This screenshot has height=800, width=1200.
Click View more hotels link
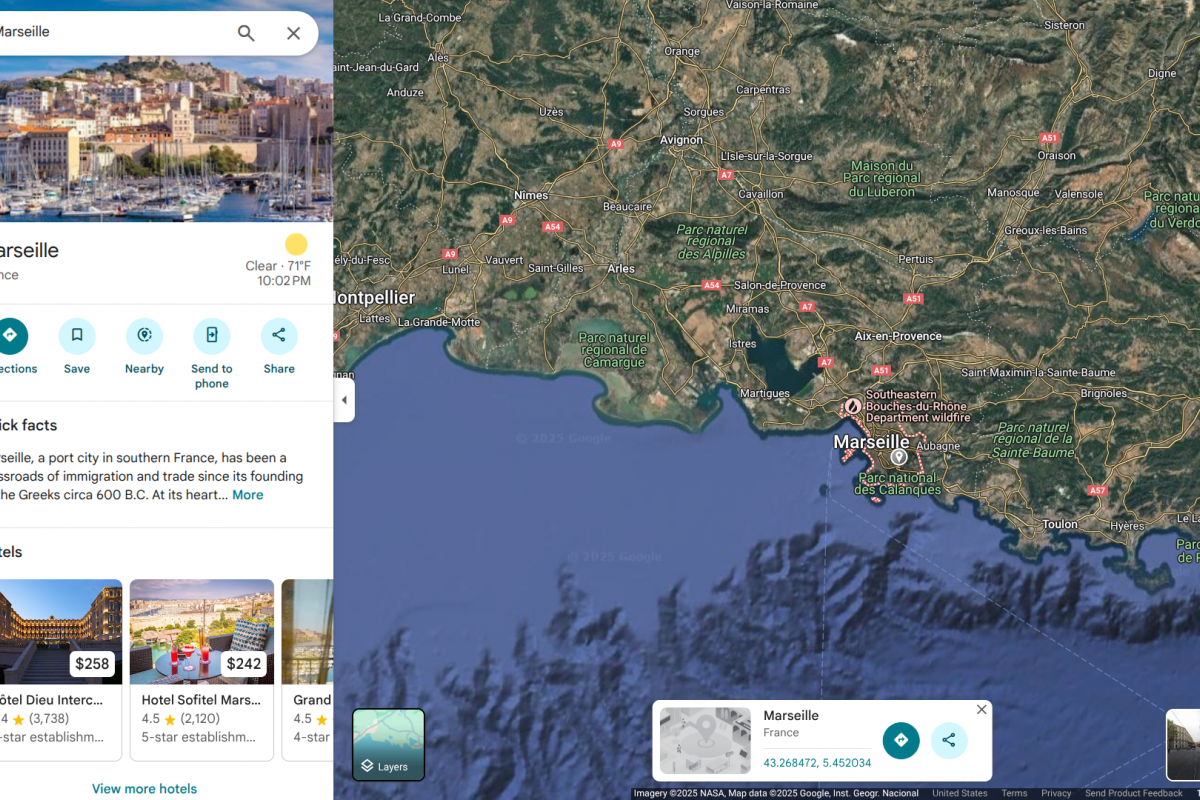point(144,789)
